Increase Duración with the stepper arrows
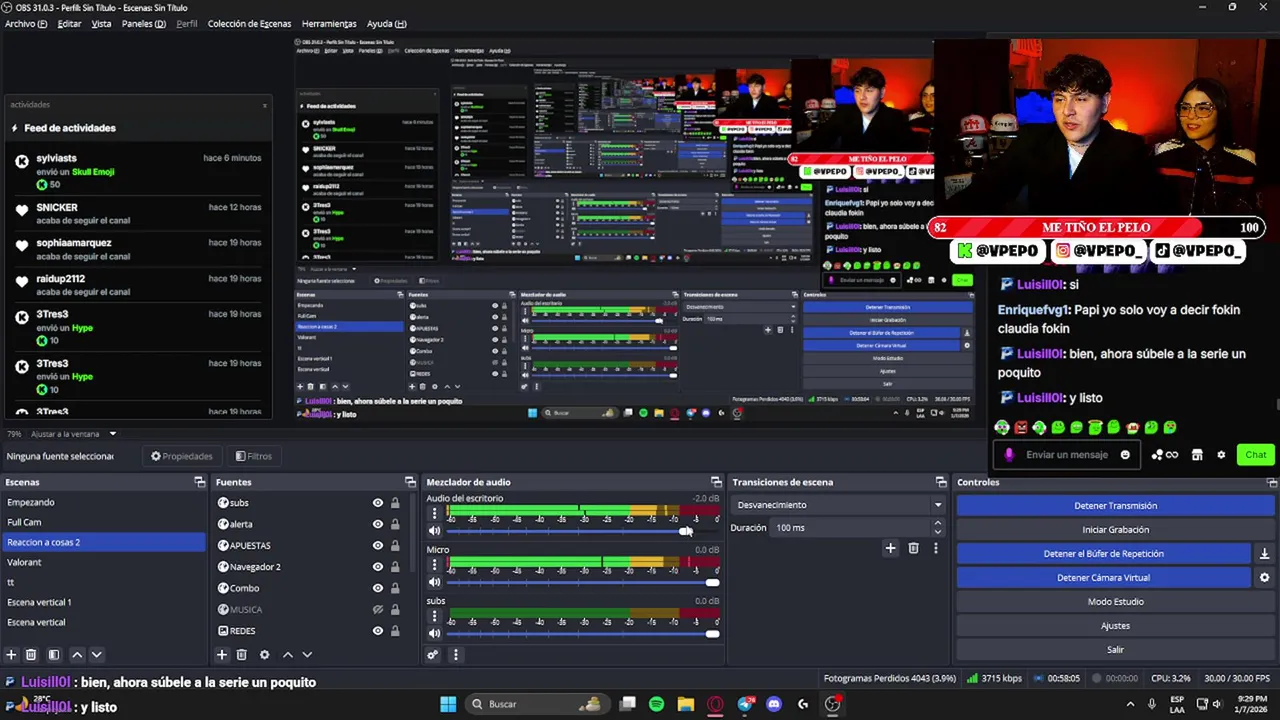Viewport: 1280px width, 720px height. pos(937,525)
